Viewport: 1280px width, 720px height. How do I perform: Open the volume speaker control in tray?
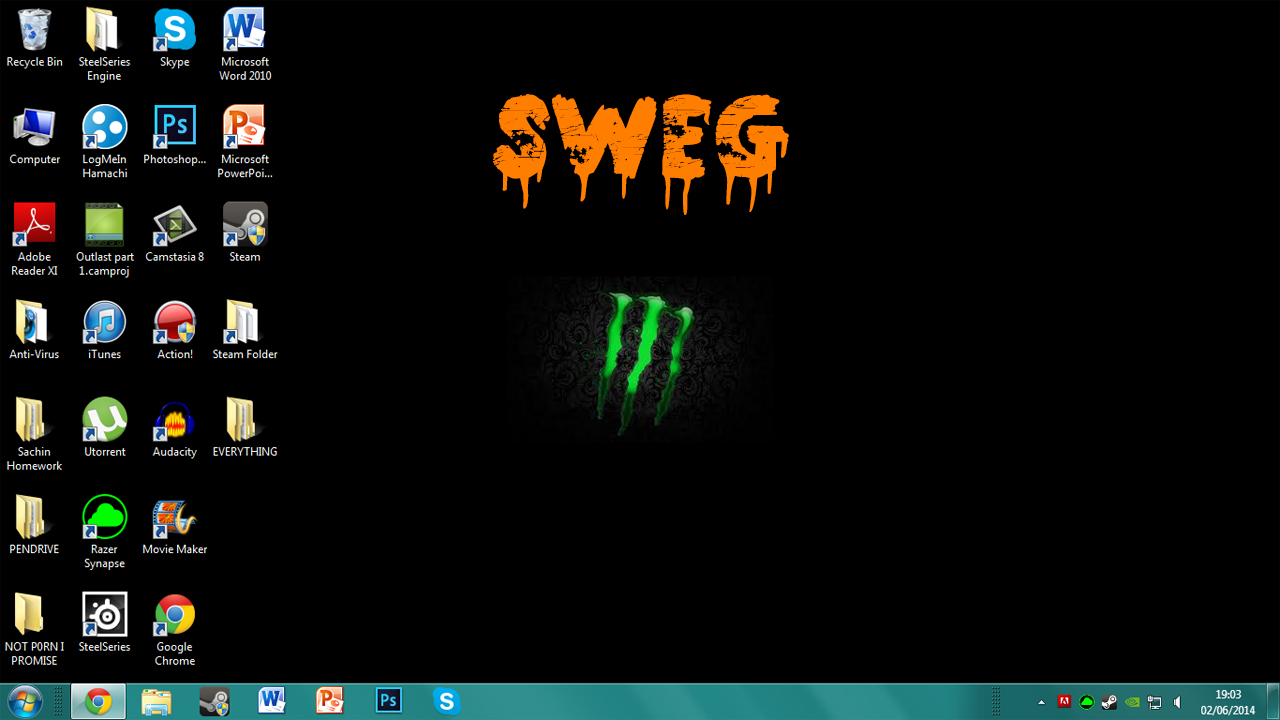1178,702
